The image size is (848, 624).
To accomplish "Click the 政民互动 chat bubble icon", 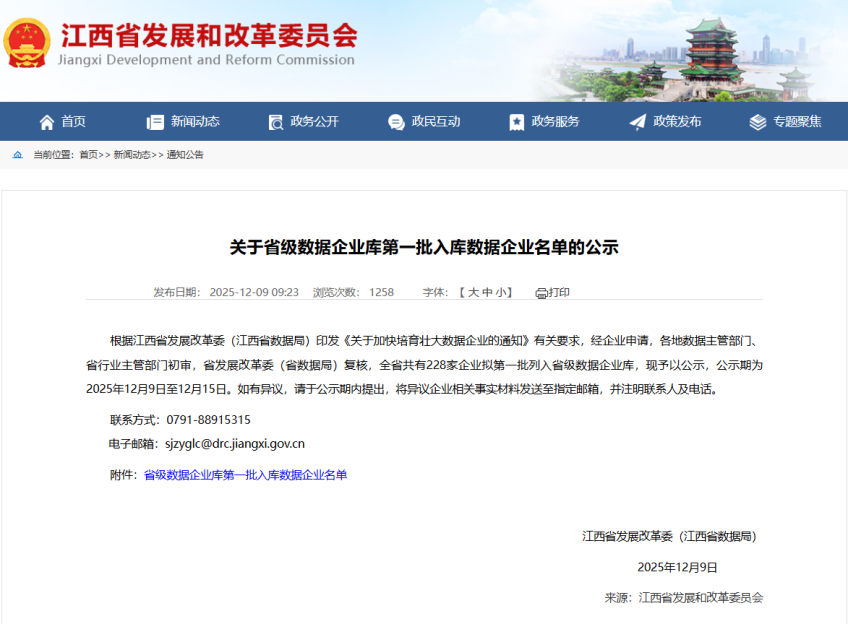I will pyautogui.click(x=396, y=122).
